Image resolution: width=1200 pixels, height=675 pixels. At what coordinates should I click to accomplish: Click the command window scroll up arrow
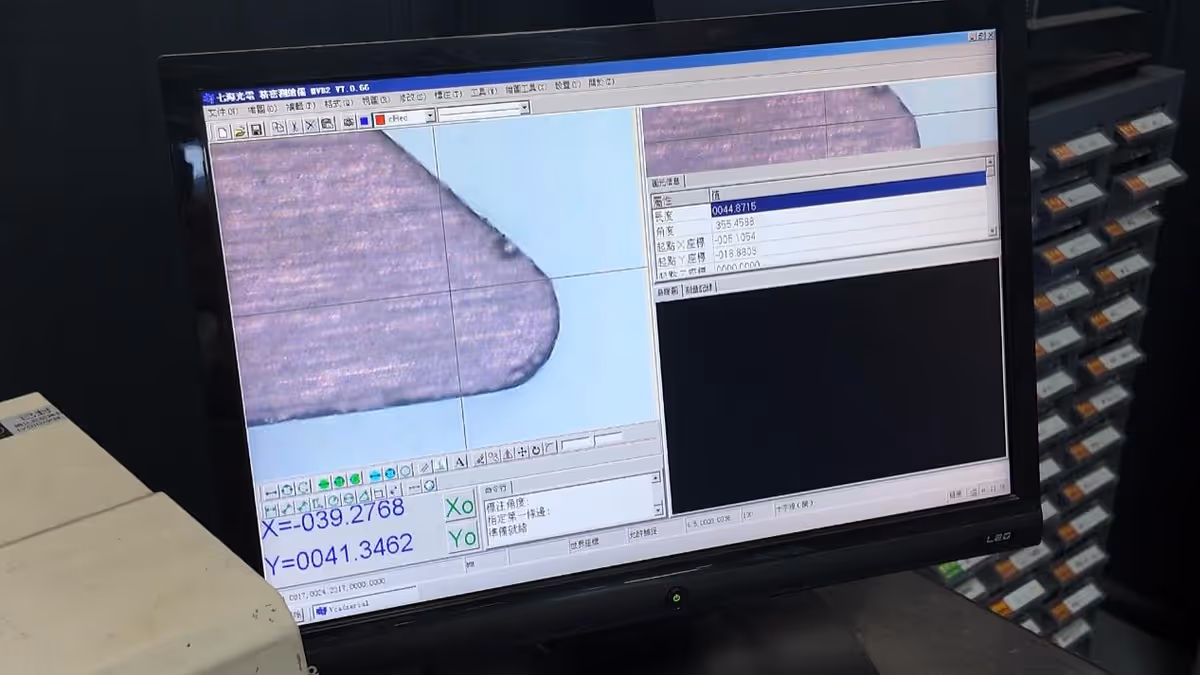(x=656, y=477)
